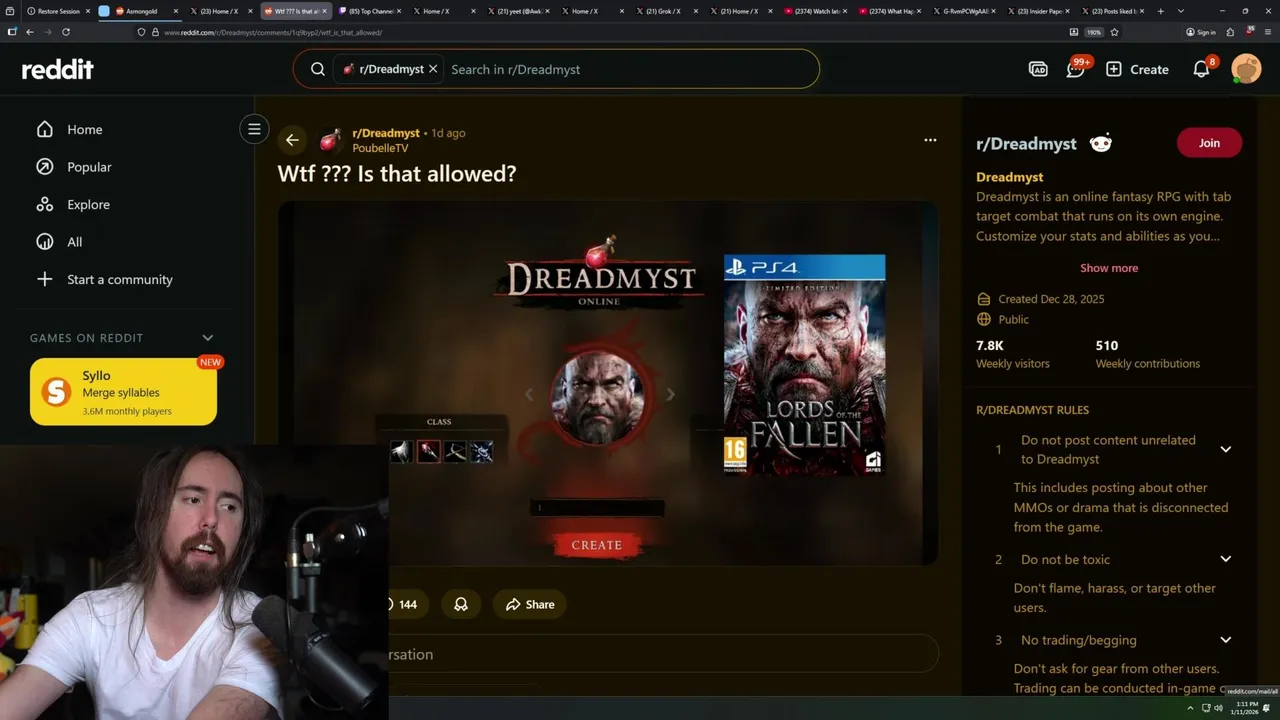Give an award to the post
Viewport: 1280px width, 720px height.
461,604
